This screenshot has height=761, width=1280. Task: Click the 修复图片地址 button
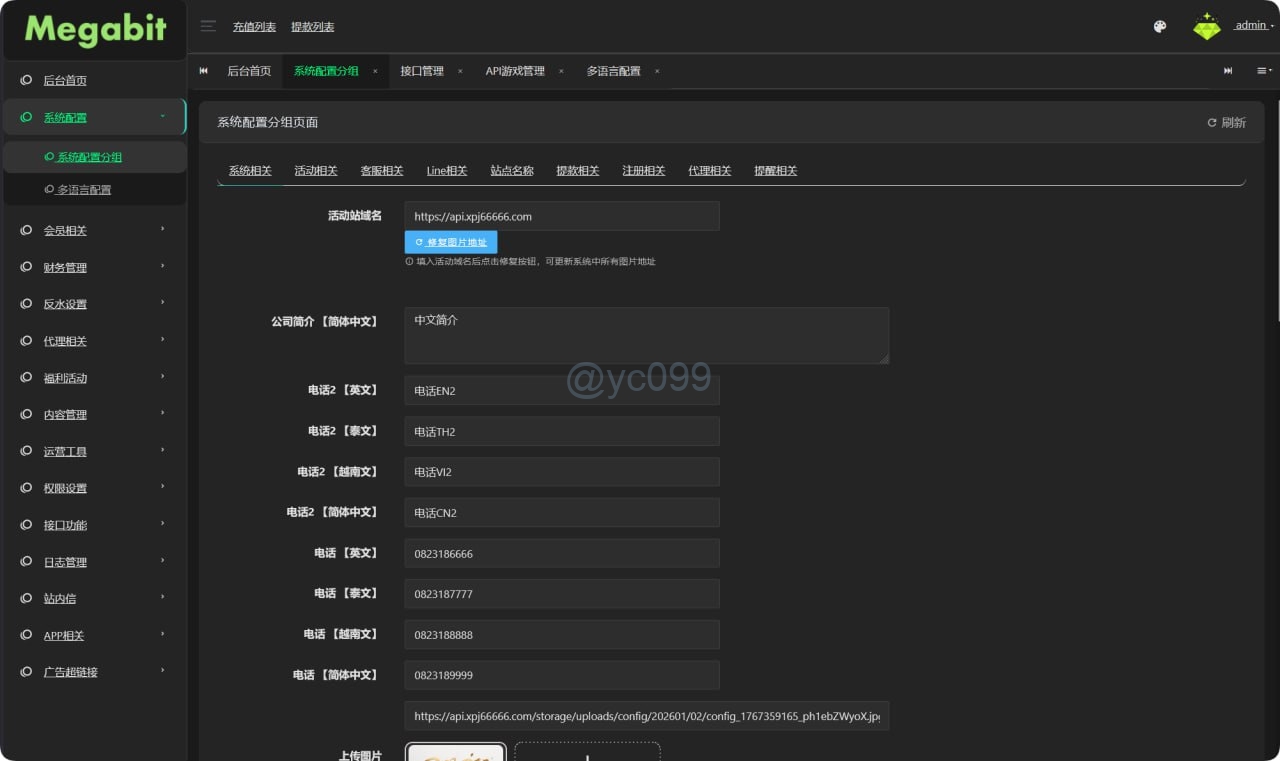[451, 242]
